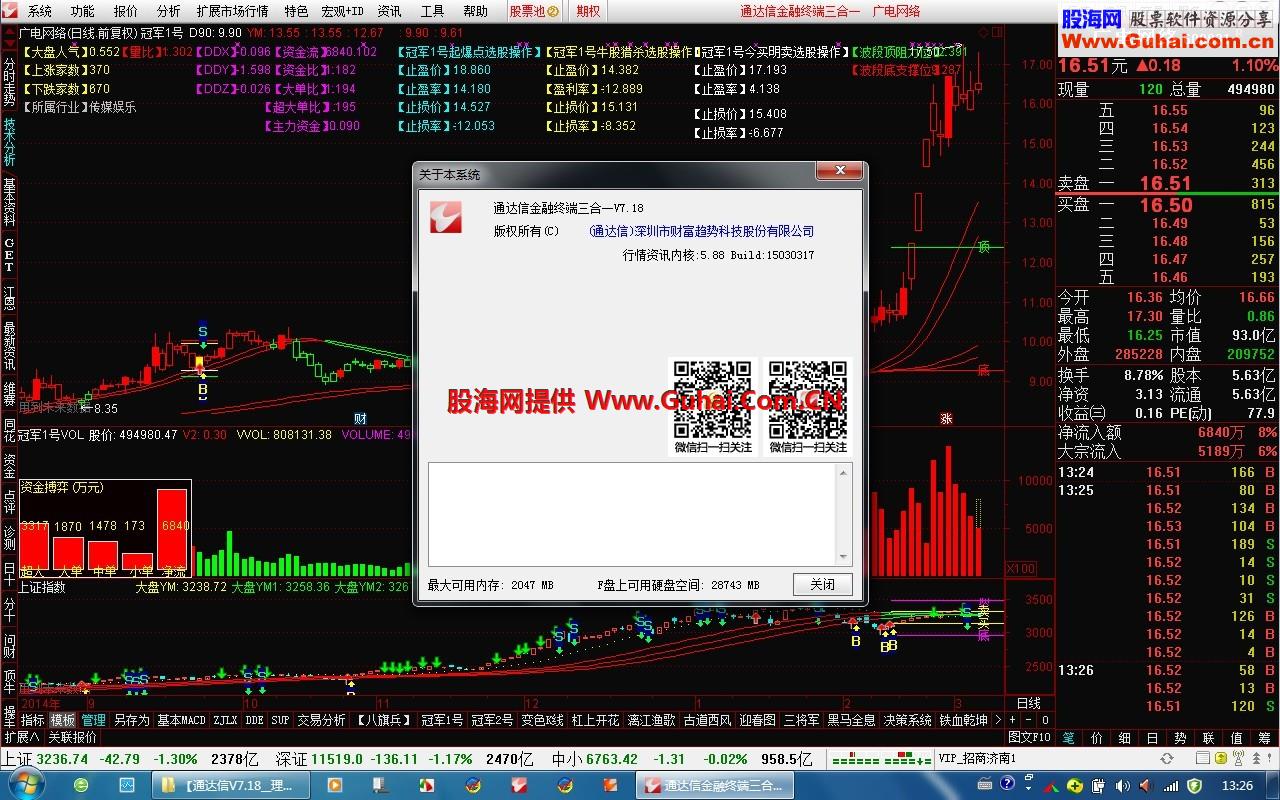Viewport: 1280px width, 800px height.
Task: Select the 铁血乾坤 indicator tab
Action: (964, 720)
